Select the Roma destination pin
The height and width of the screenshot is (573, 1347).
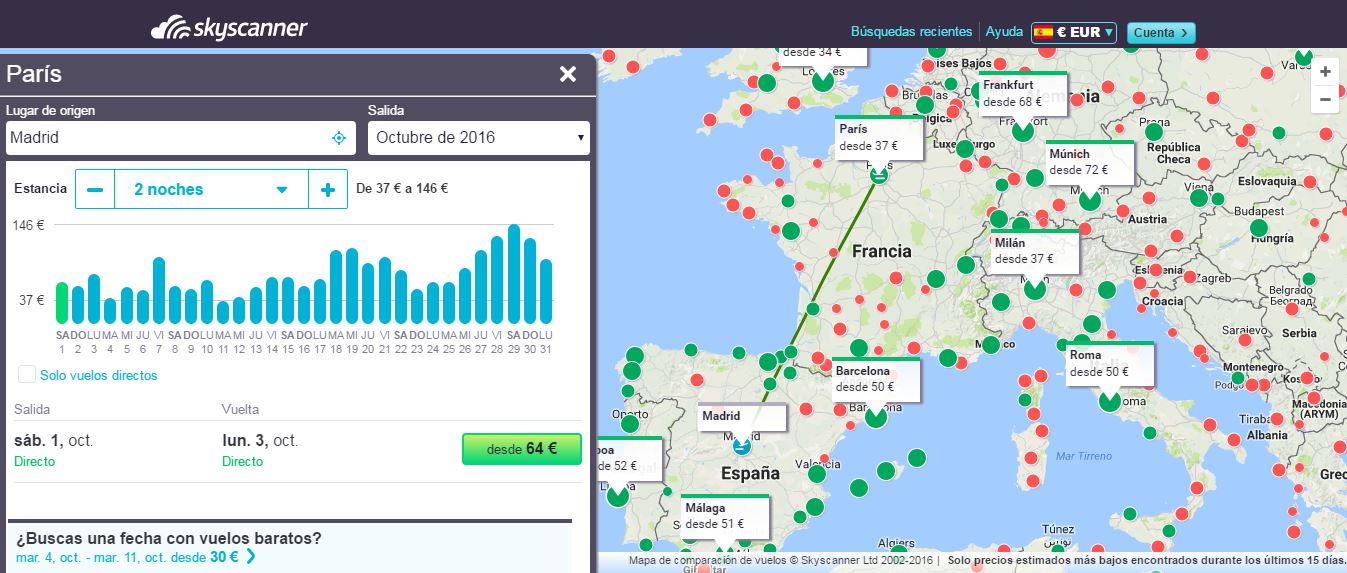pos(1109,400)
